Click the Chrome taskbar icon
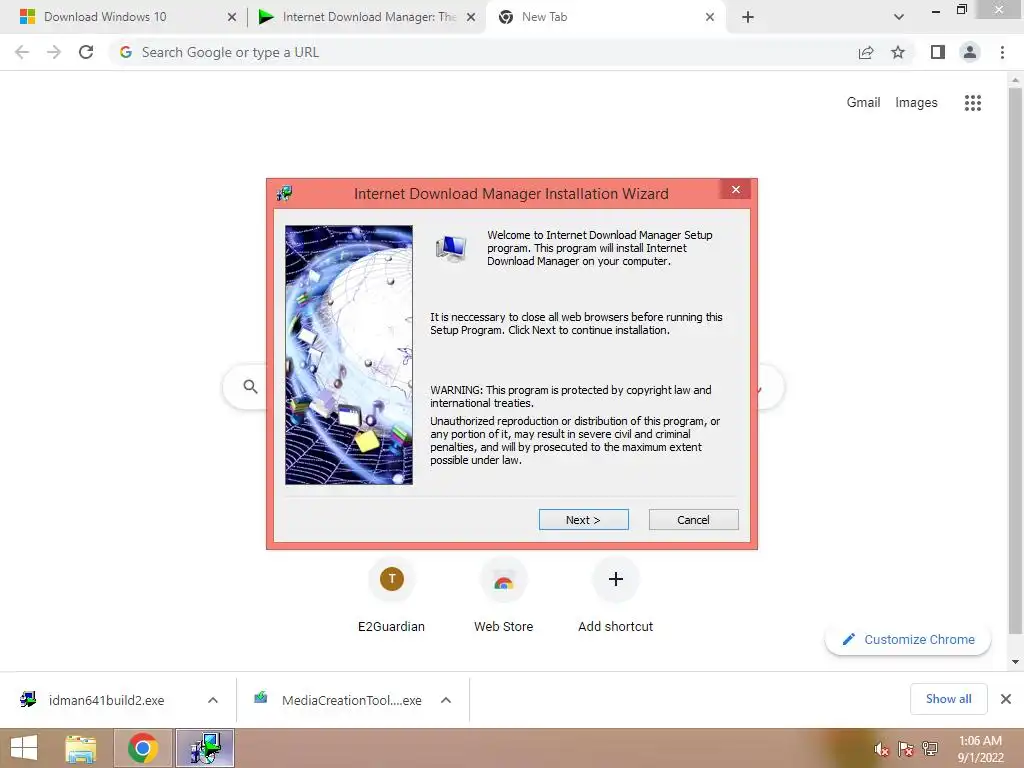The height and width of the screenshot is (768, 1024). click(x=142, y=748)
